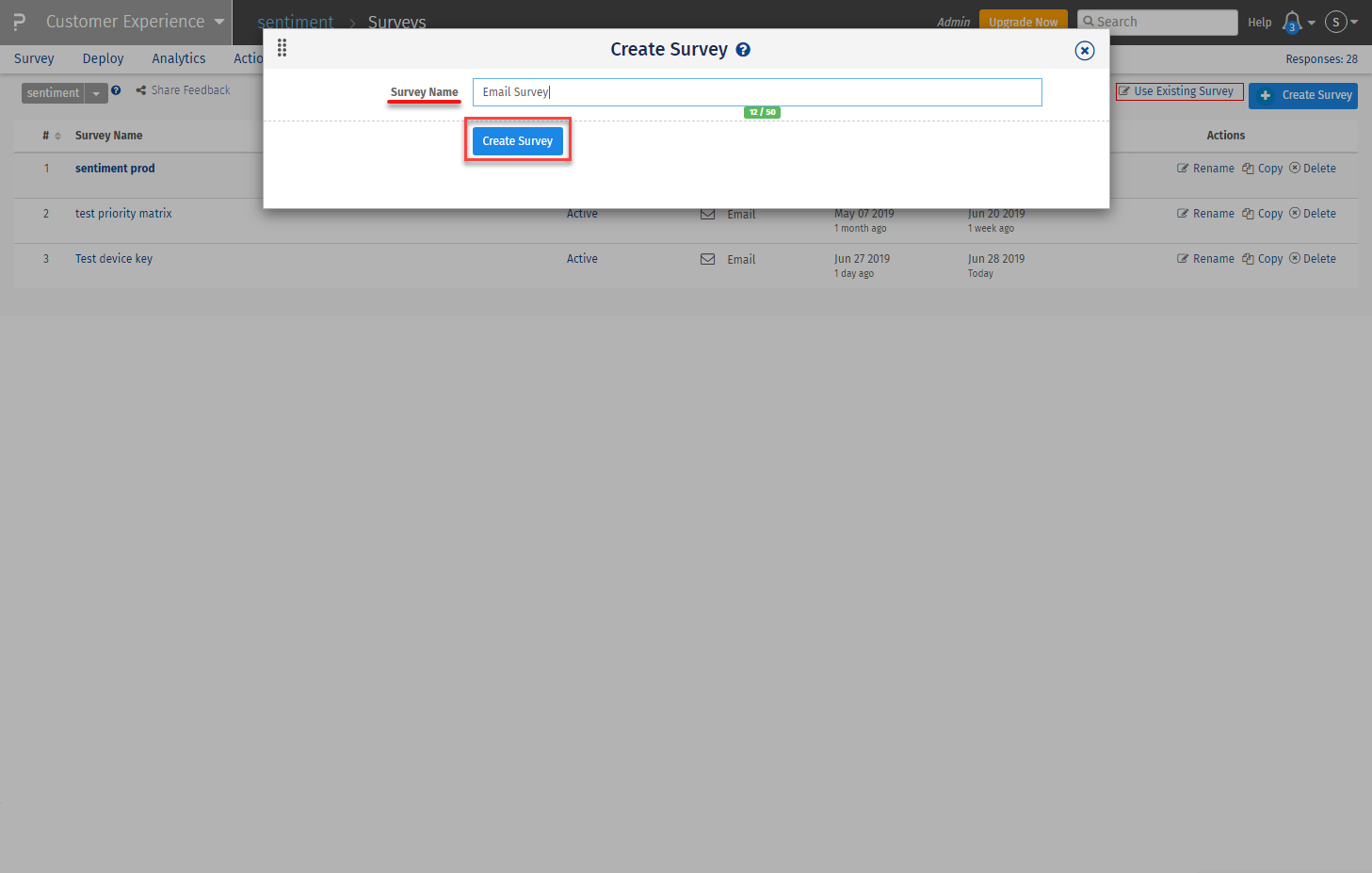Close the Create Survey dialog
Image resolution: width=1372 pixels, height=873 pixels.
tap(1085, 51)
